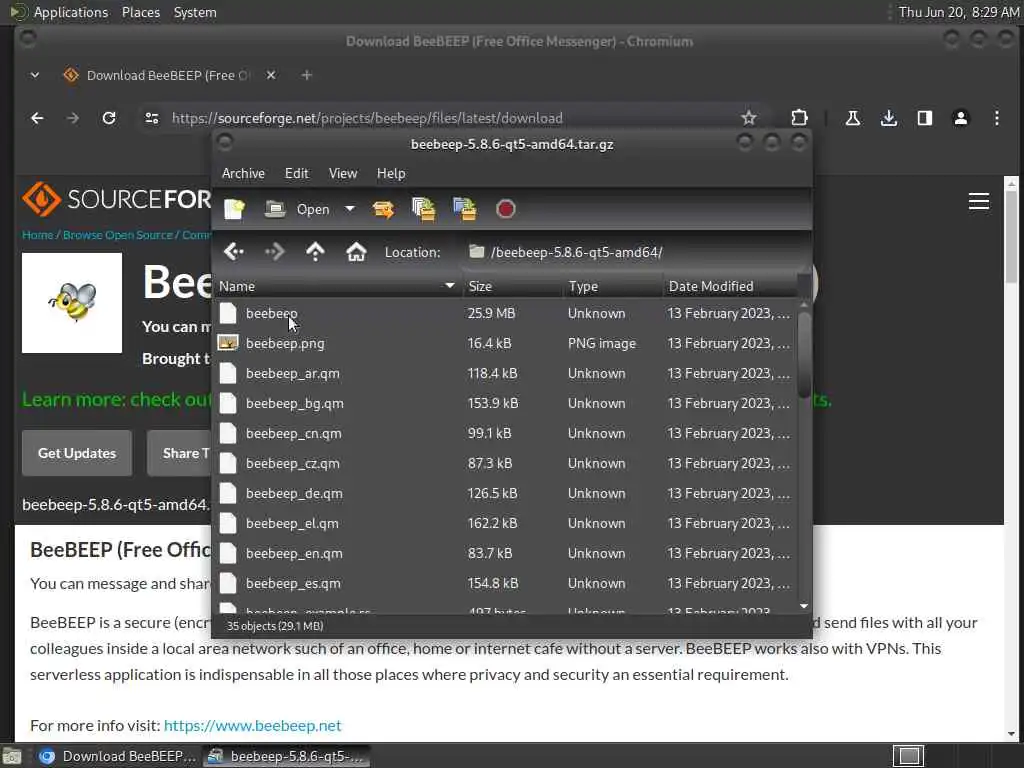Open the Applications menu in top panel
1024x768 pixels.
(71, 12)
